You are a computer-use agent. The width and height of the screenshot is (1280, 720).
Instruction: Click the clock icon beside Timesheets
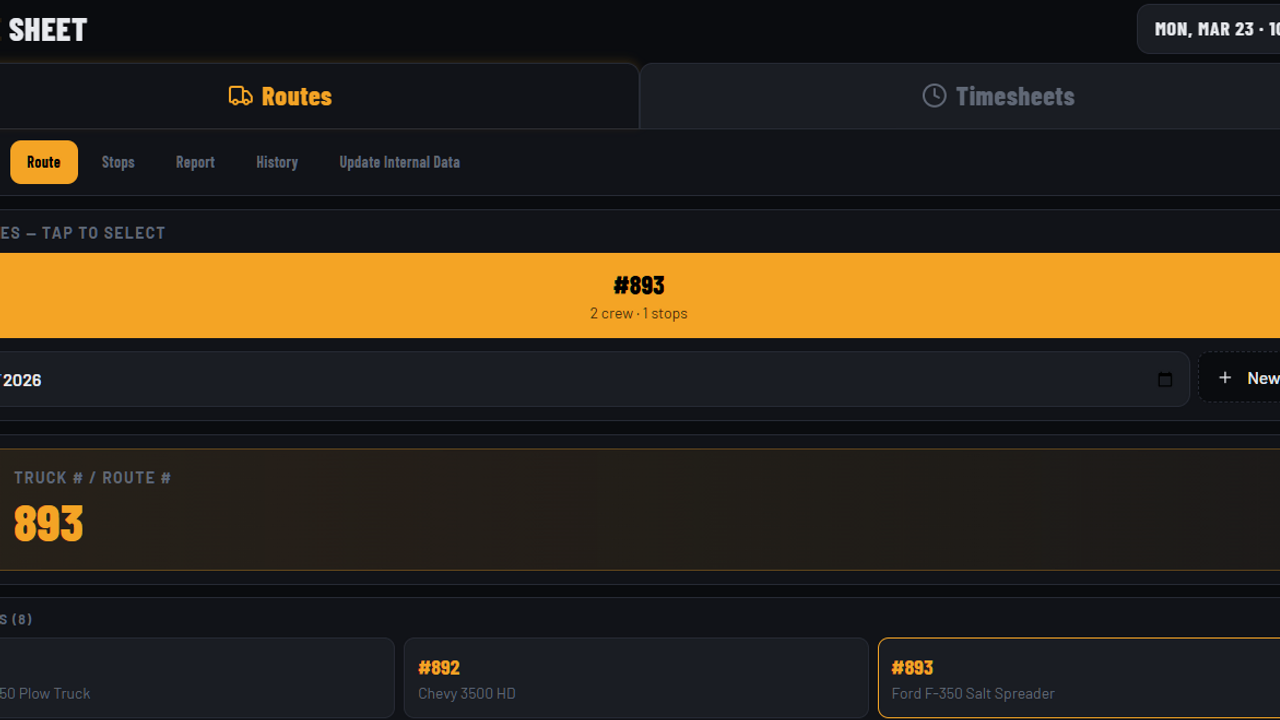point(934,95)
